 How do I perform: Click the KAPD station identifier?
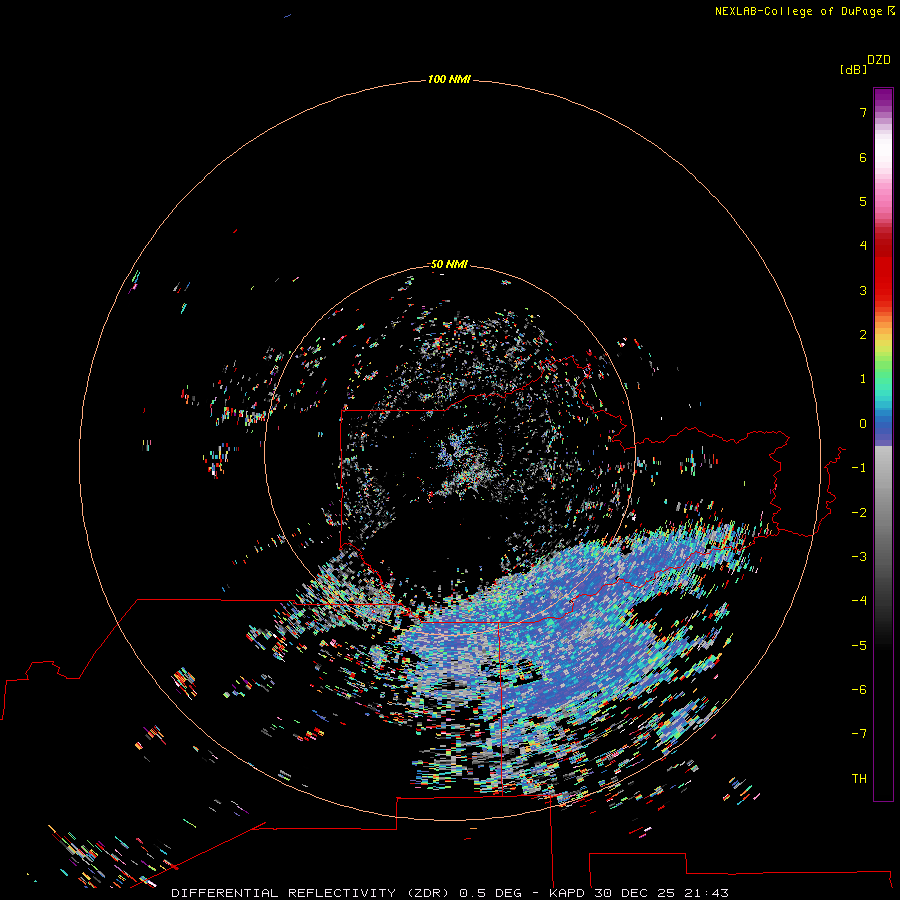point(567,893)
